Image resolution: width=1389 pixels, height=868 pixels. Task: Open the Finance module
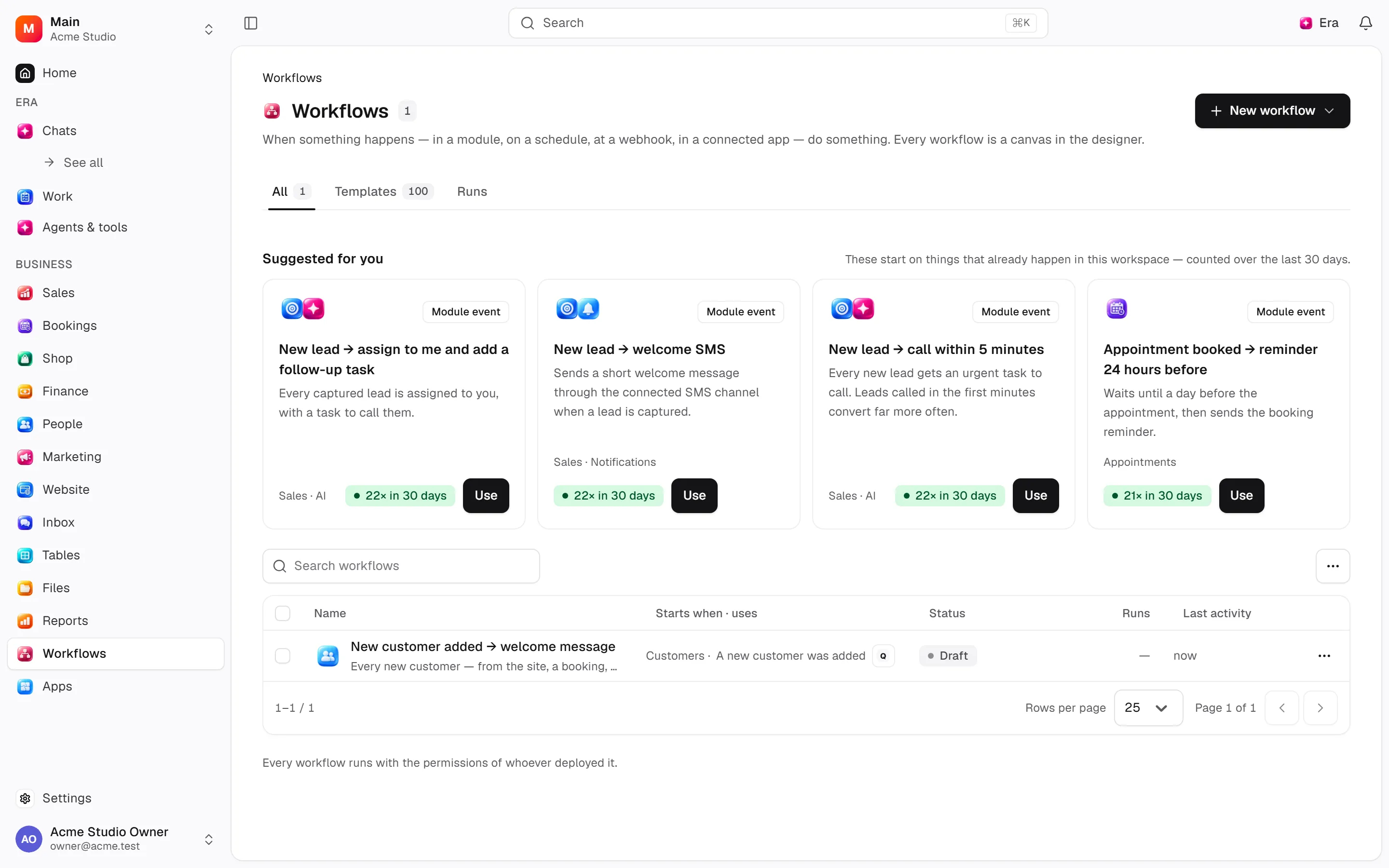pos(115,391)
